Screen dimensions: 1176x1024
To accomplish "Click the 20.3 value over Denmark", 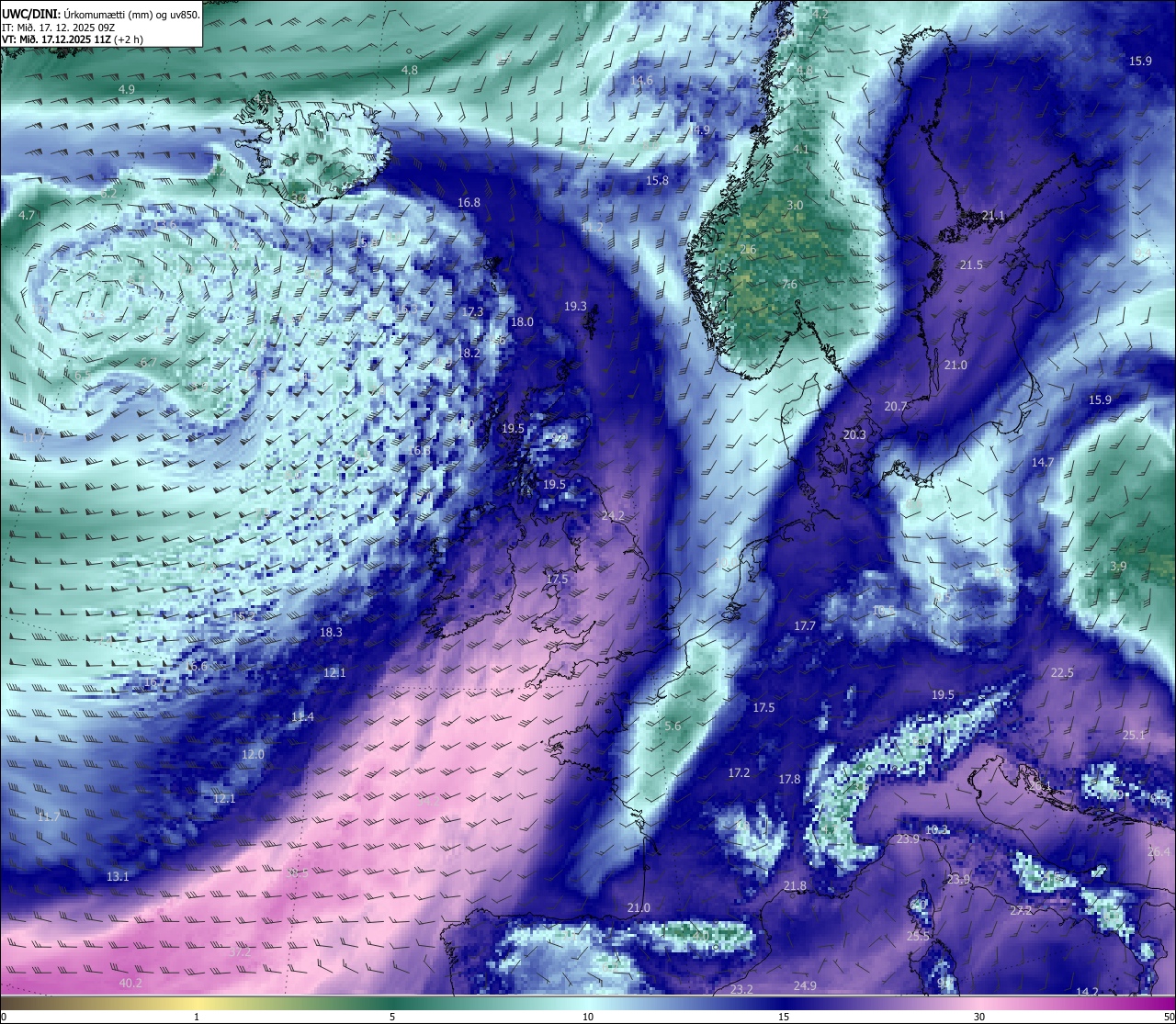I will (854, 434).
